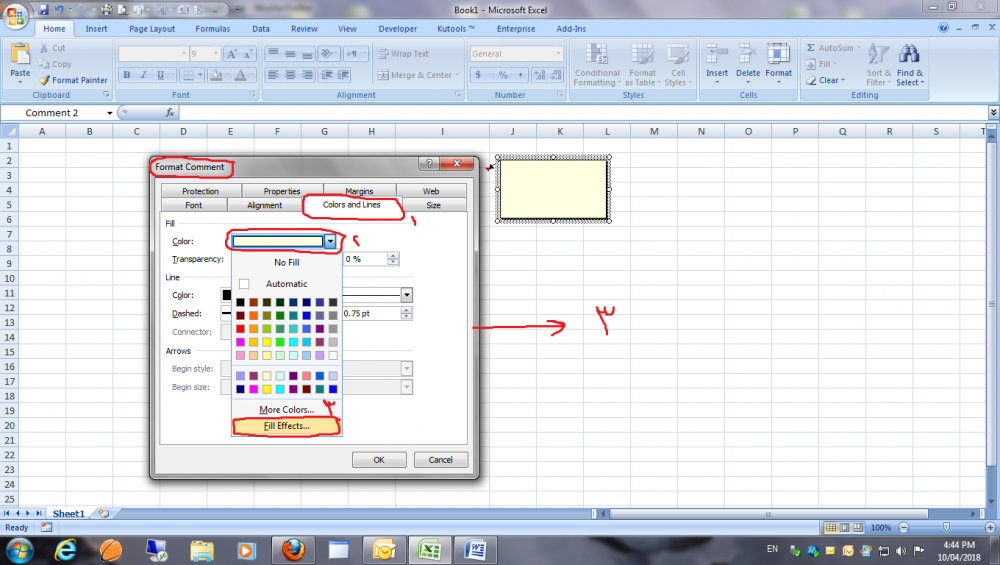The image size is (1000, 565).
Task: Click the Transparency percentage field
Action: click(365, 259)
